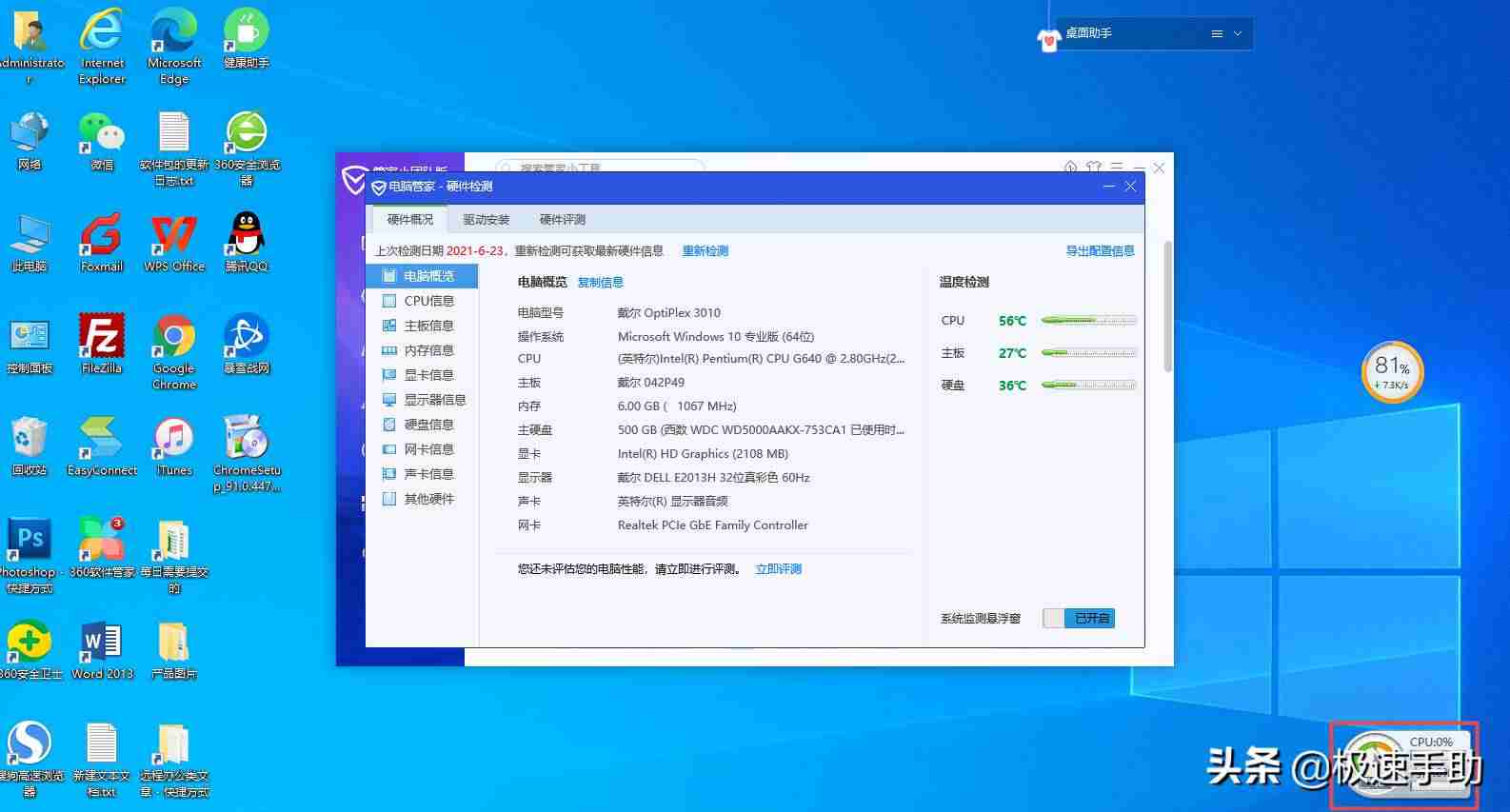Open 此电脑 This PC icon
The width and height of the screenshot is (1510, 812).
tap(30, 244)
